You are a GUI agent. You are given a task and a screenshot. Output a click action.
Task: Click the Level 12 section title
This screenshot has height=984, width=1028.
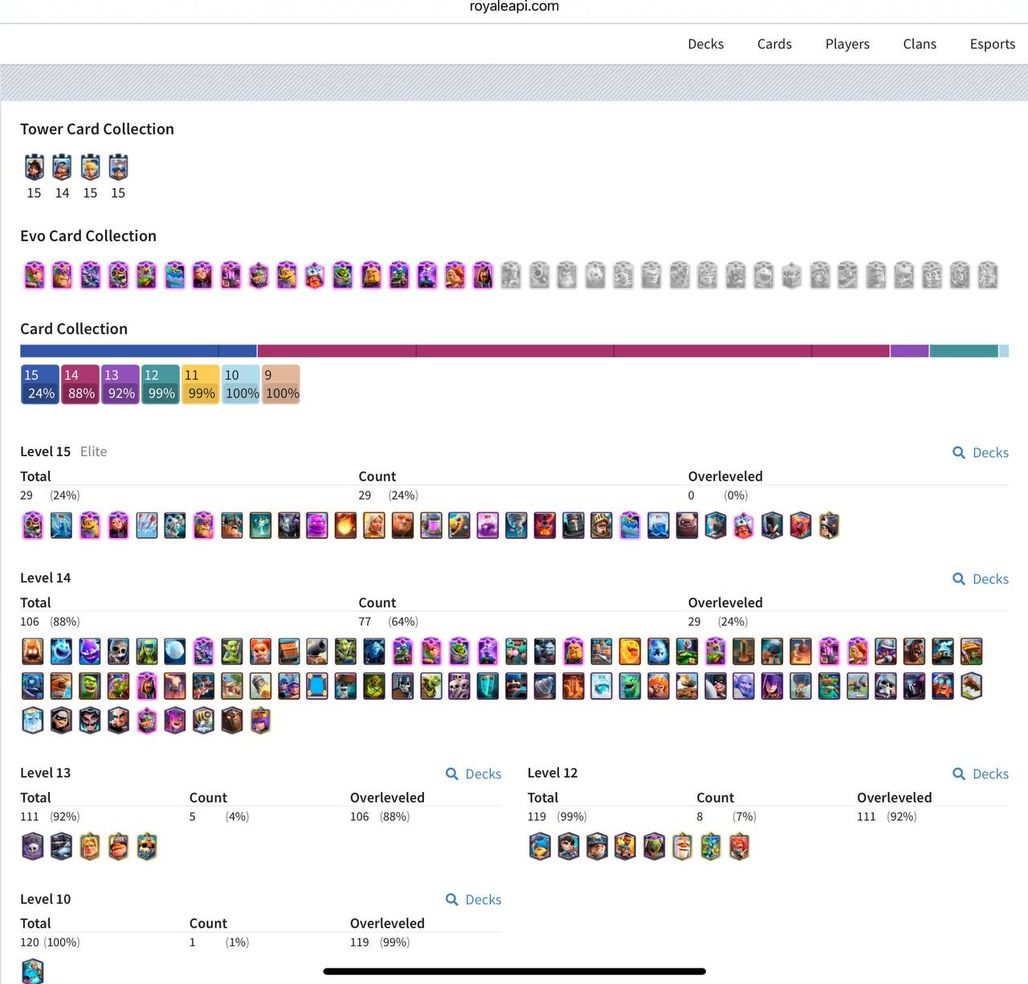(553, 773)
